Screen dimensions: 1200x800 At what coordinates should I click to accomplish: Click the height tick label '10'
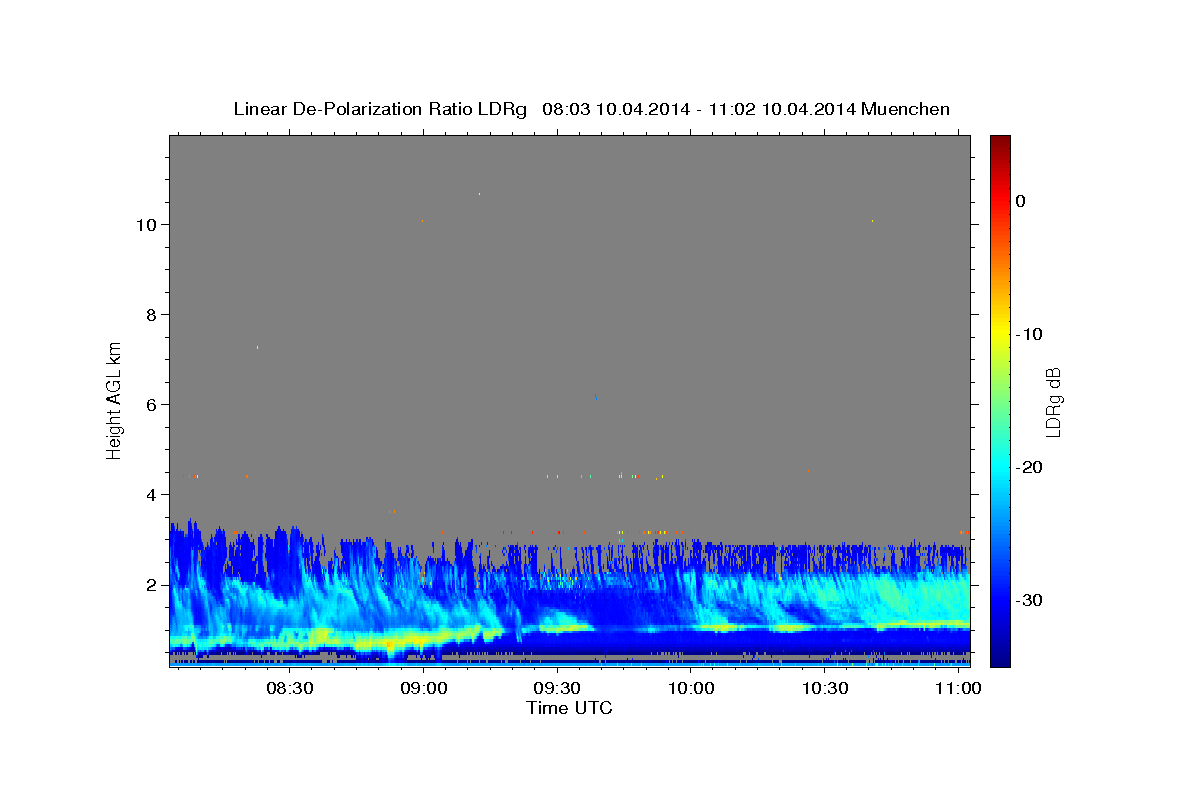[146, 225]
